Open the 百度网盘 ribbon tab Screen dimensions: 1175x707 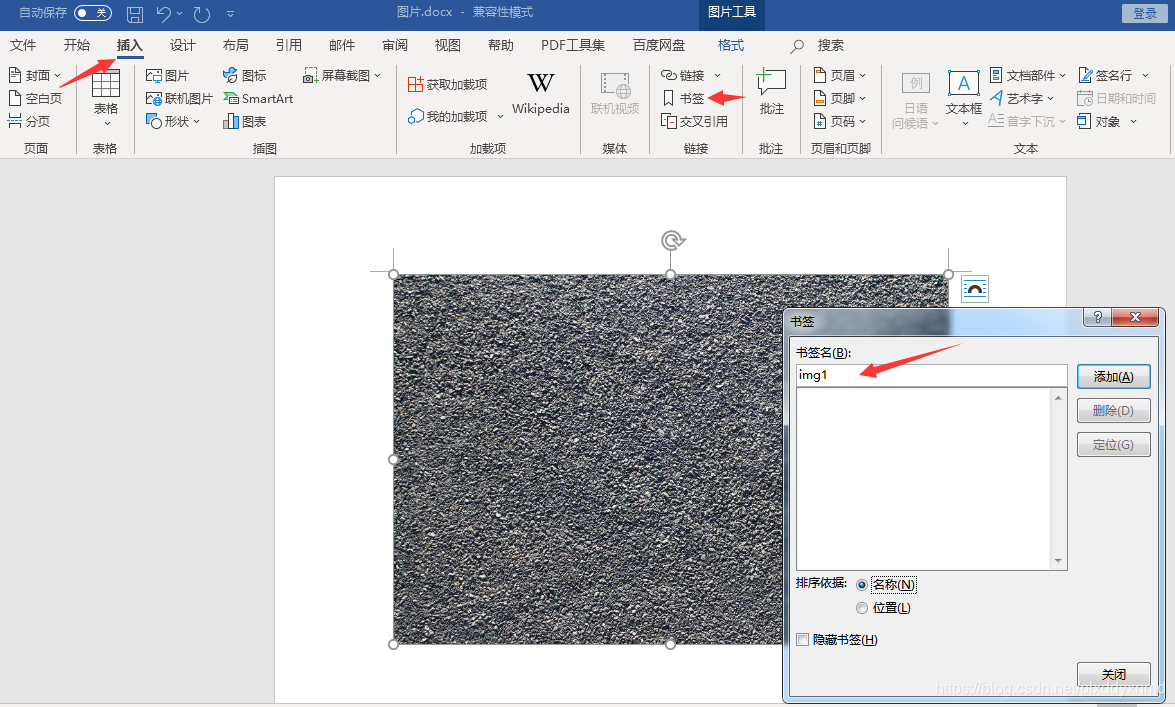tap(659, 45)
